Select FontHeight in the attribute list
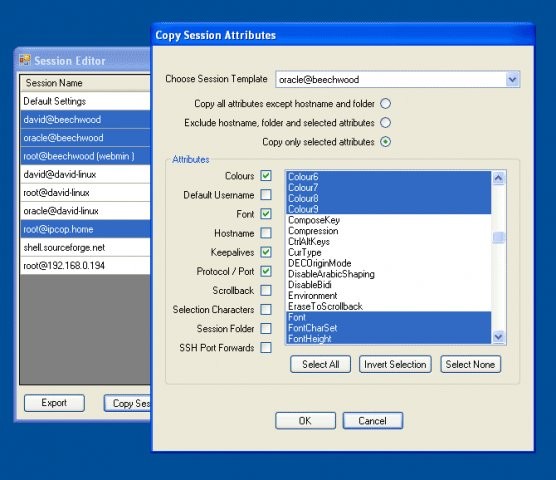This screenshot has width=556, height=480. (x=388, y=339)
